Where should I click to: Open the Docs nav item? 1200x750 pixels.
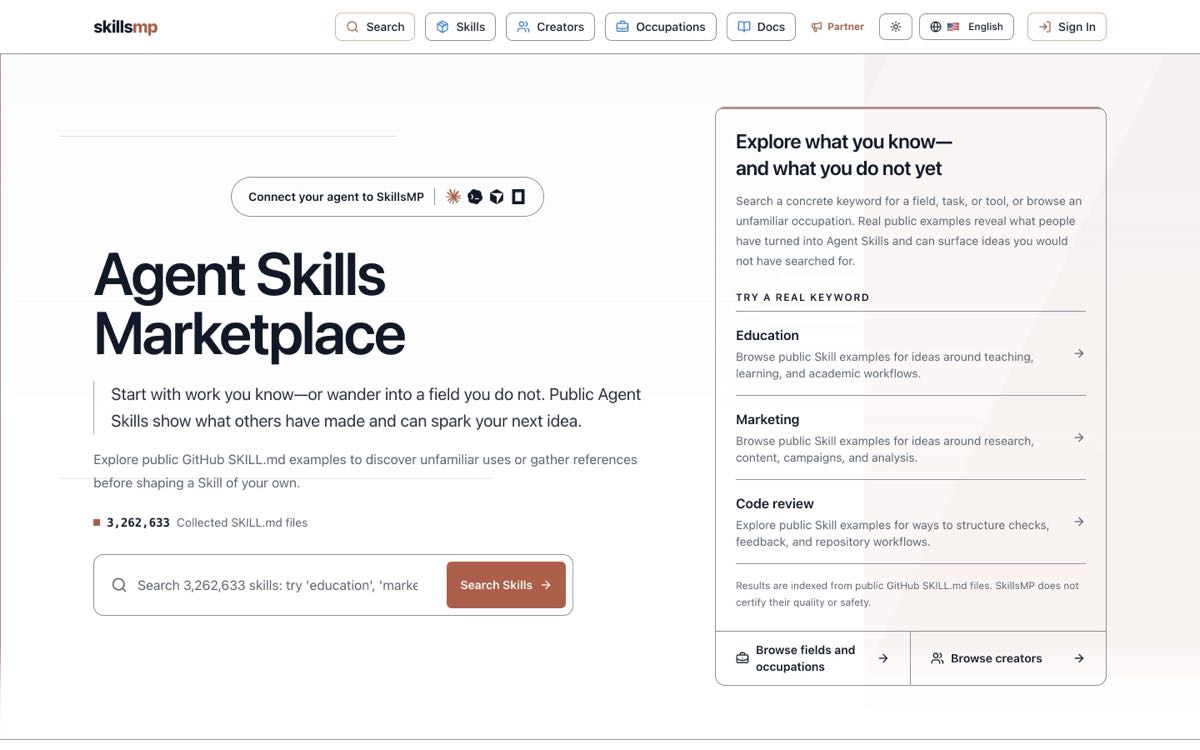click(x=761, y=27)
